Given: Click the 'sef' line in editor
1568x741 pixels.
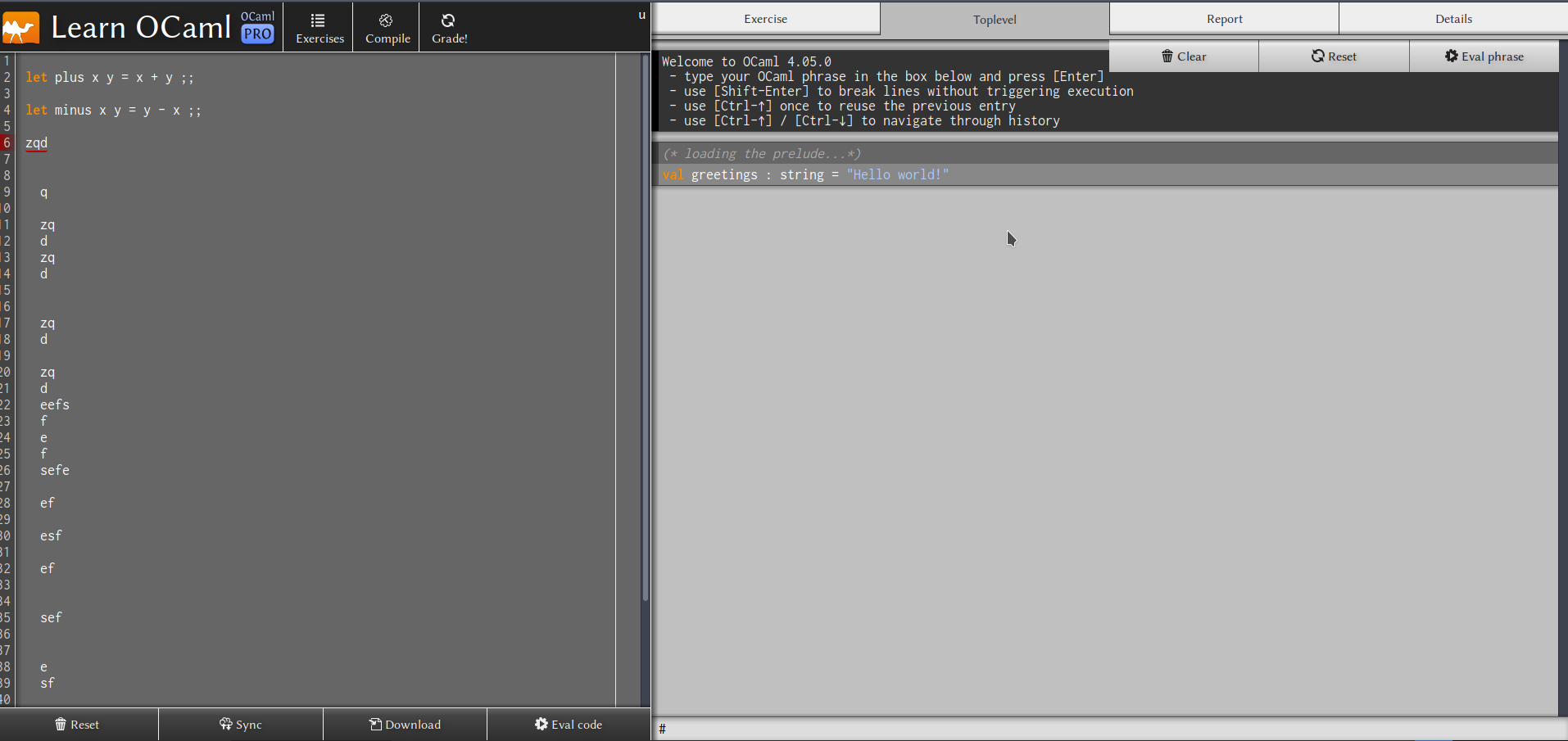Looking at the screenshot, I should pyautogui.click(x=51, y=617).
